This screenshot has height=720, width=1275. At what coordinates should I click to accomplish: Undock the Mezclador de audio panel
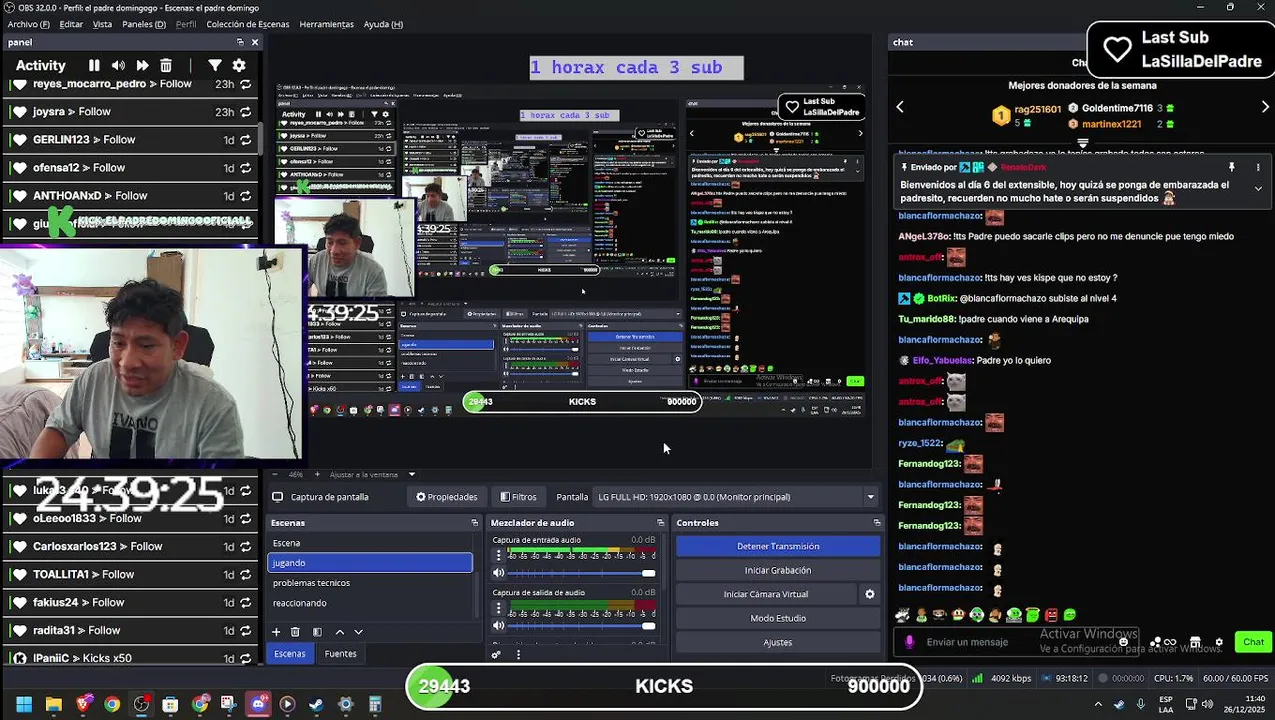(660, 523)
